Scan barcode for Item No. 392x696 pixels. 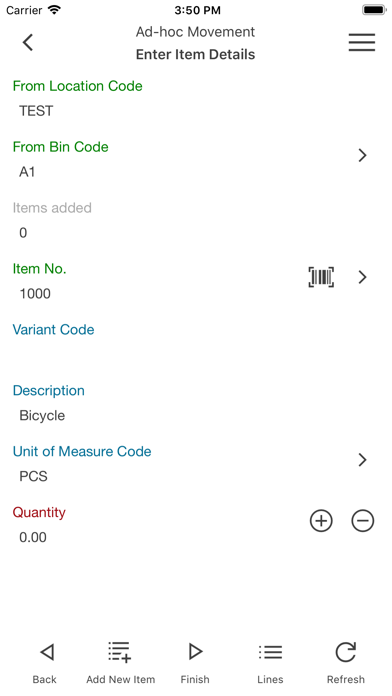click(321, 277)
